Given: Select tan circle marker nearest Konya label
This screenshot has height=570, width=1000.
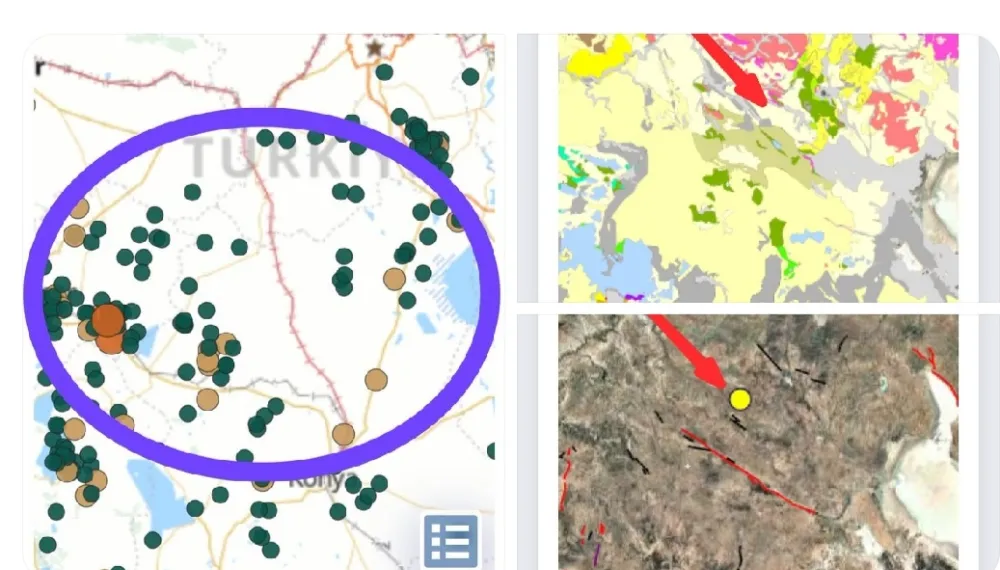Looking at the screenshot, I should (x=343, y=434).
